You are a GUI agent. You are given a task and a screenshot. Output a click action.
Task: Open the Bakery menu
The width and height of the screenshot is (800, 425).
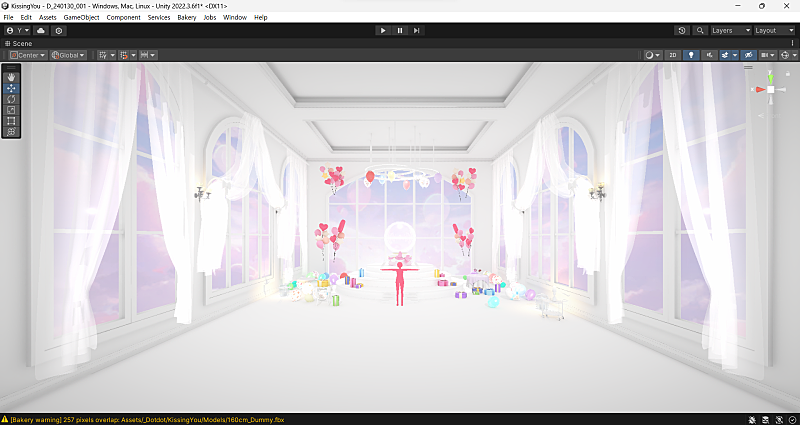click(x=186, y=18)
